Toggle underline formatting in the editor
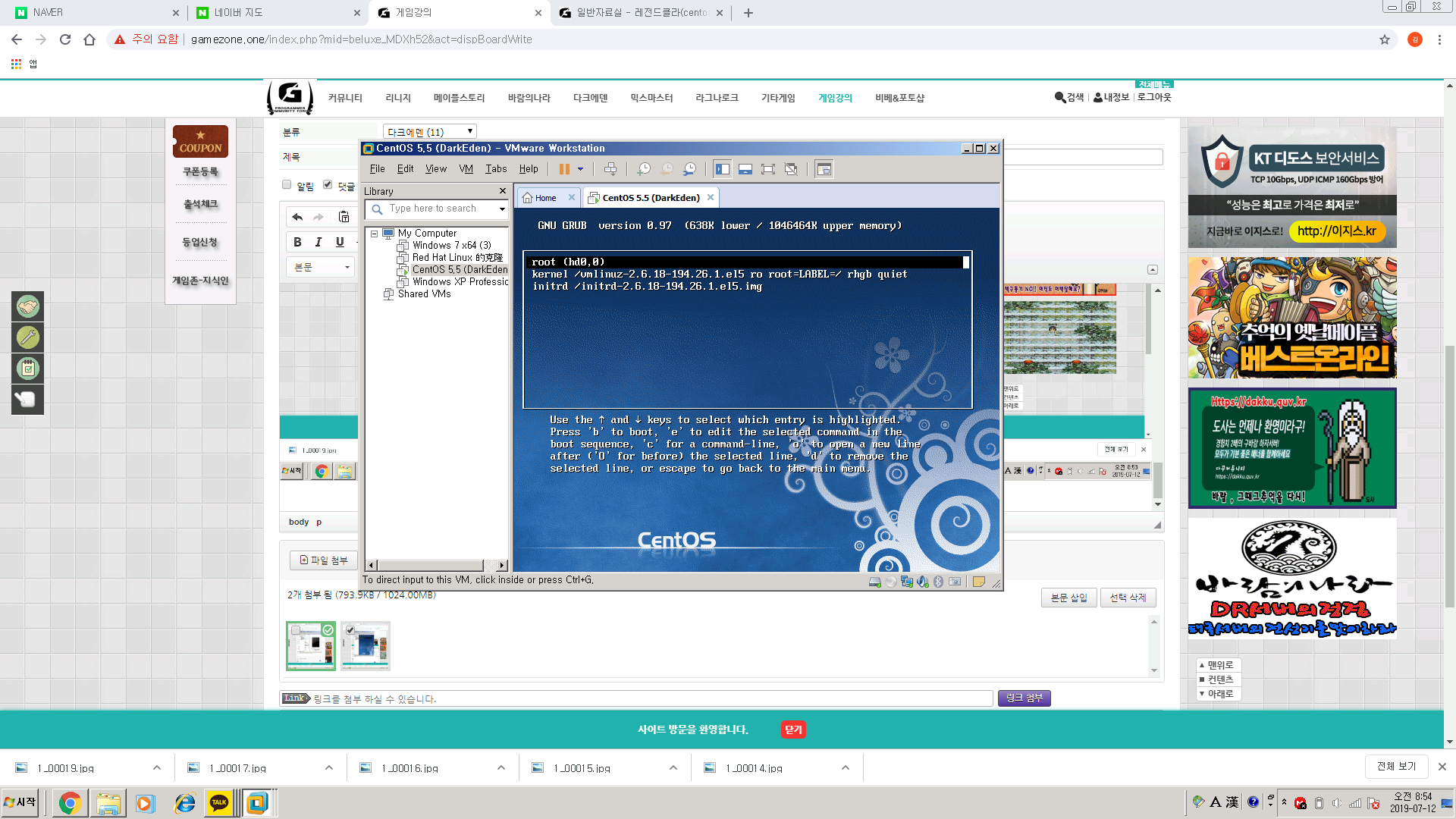 340,242
